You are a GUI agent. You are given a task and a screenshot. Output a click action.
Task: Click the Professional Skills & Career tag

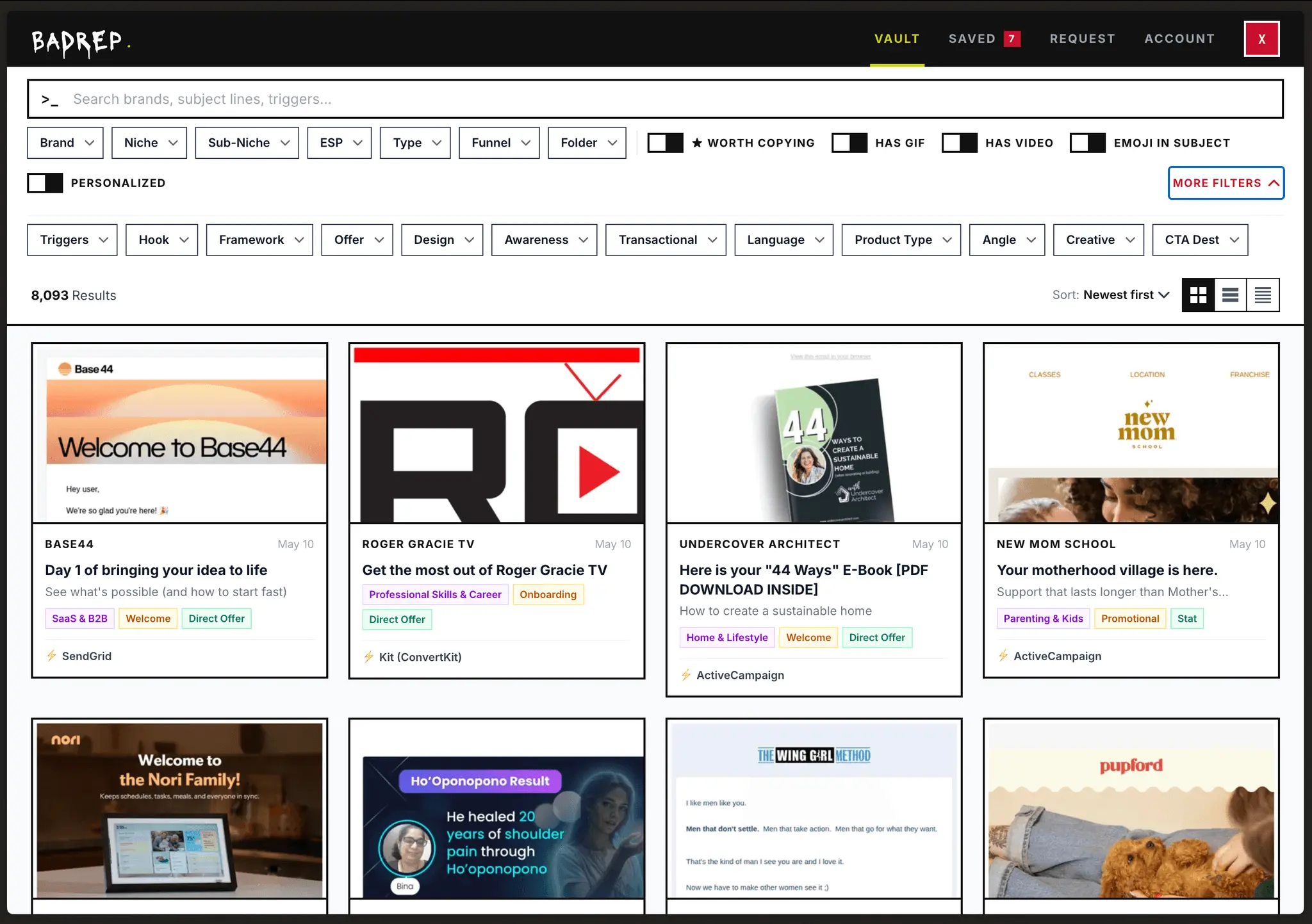point(435,594)
